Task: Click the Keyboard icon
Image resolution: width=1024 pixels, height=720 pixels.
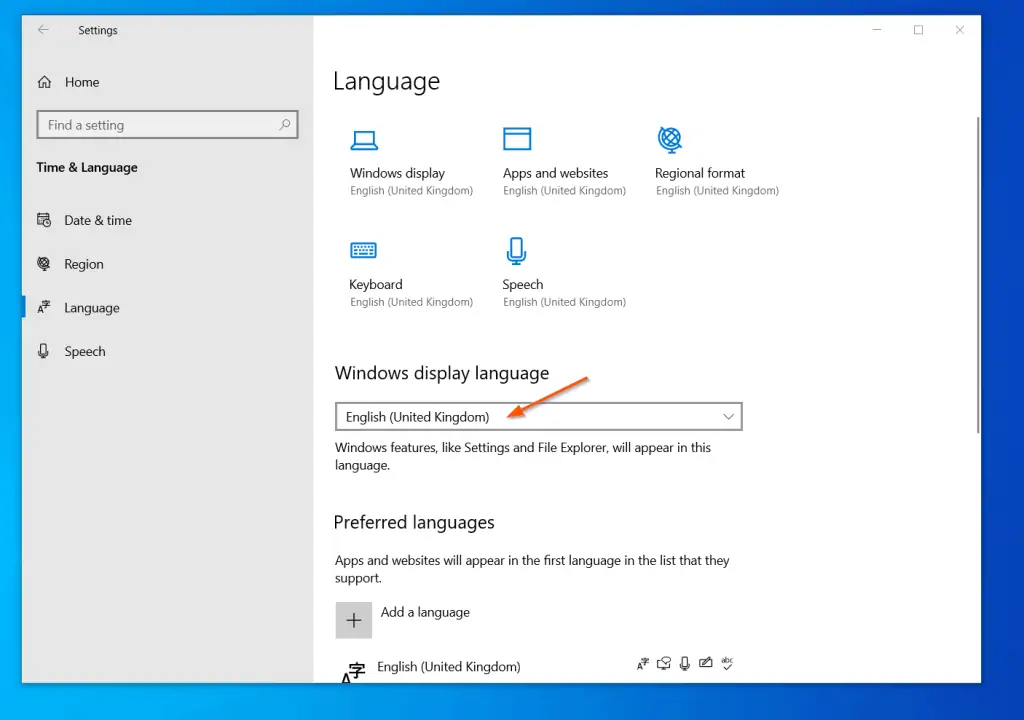Action: click(363, 250)
